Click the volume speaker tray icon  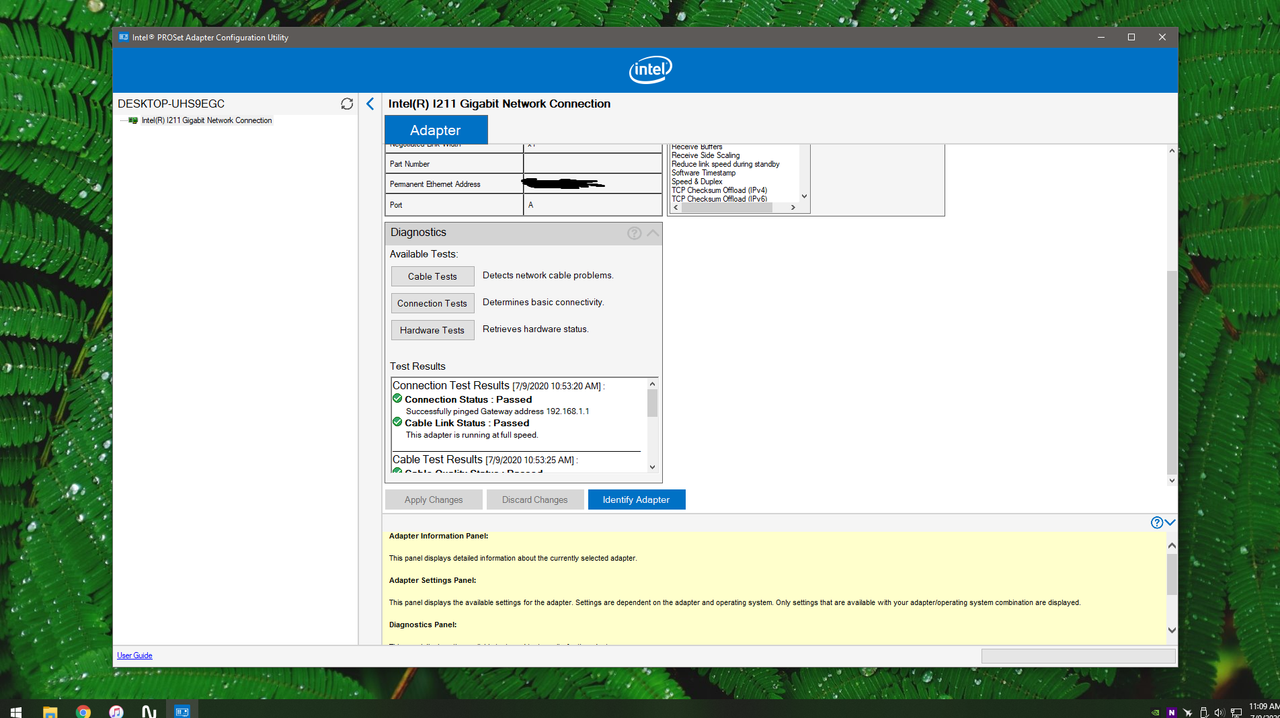[x=1219, y=712]
